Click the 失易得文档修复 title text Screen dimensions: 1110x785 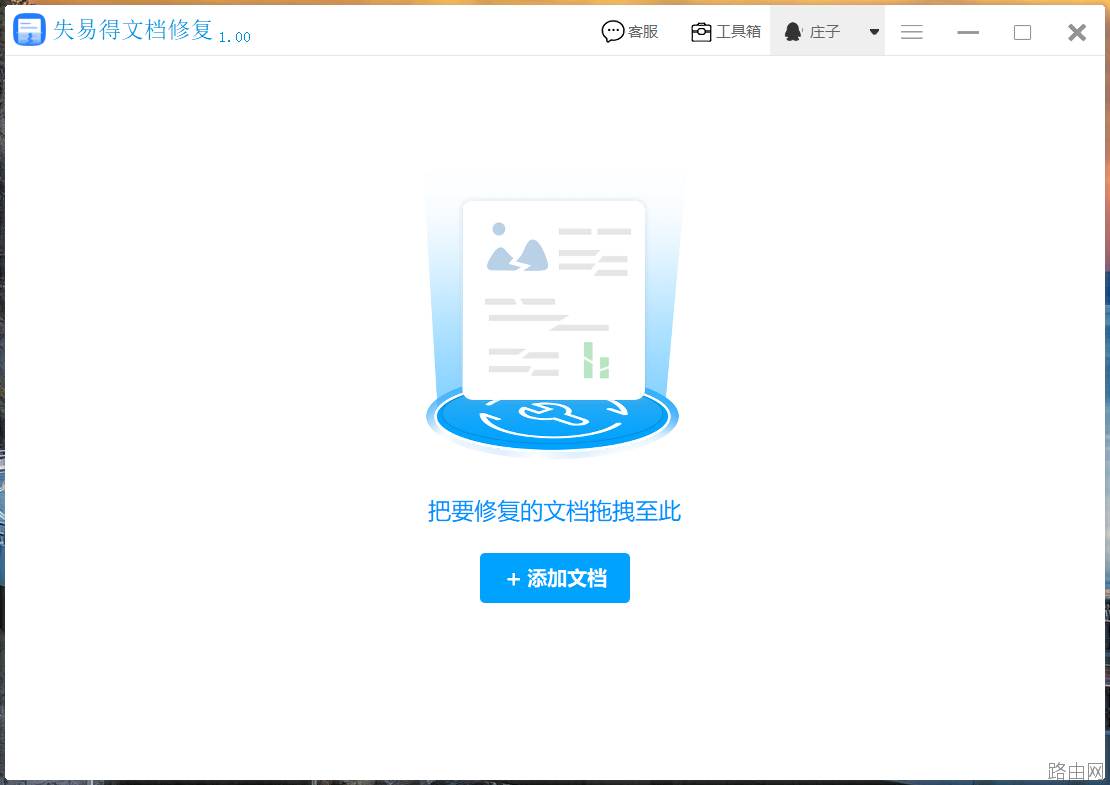click(133, 30)
